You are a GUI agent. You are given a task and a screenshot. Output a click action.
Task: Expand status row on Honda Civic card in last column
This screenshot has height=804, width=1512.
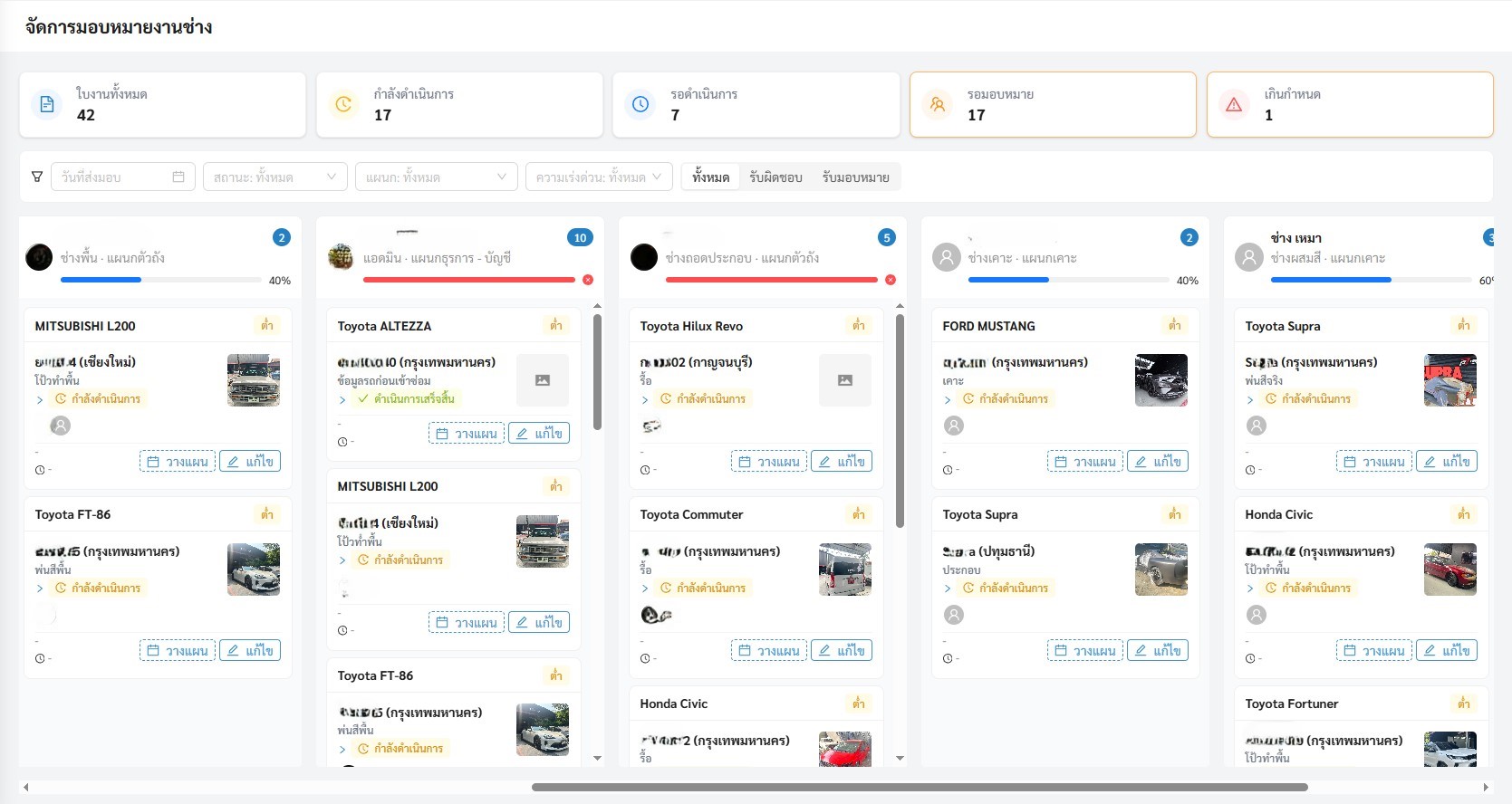click(1250, 589)
